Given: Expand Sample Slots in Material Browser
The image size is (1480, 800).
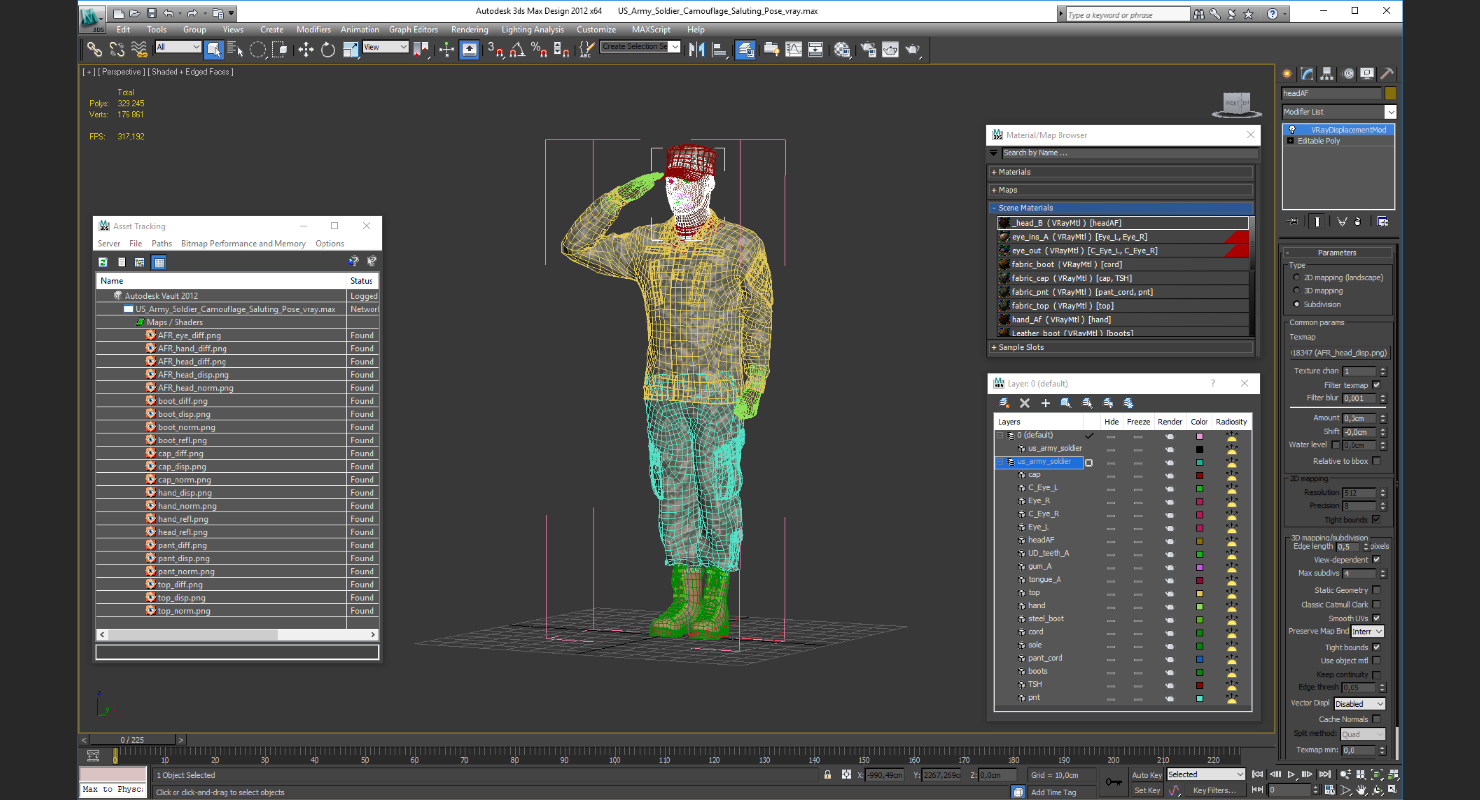Looking at the screenshot, I should pos(1121,347).
